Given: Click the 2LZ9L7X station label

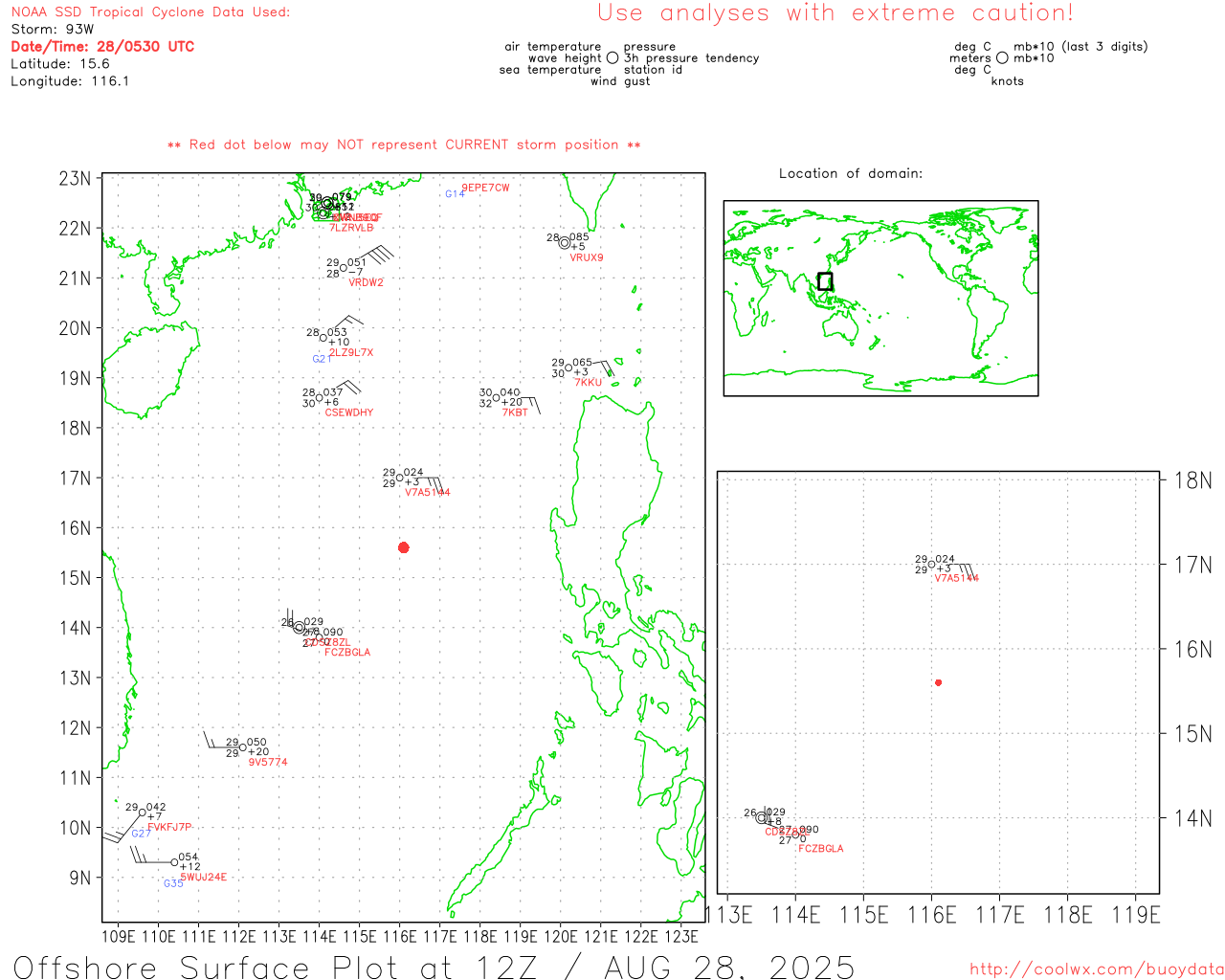Looking at the screenshot, I should [351, 352].
